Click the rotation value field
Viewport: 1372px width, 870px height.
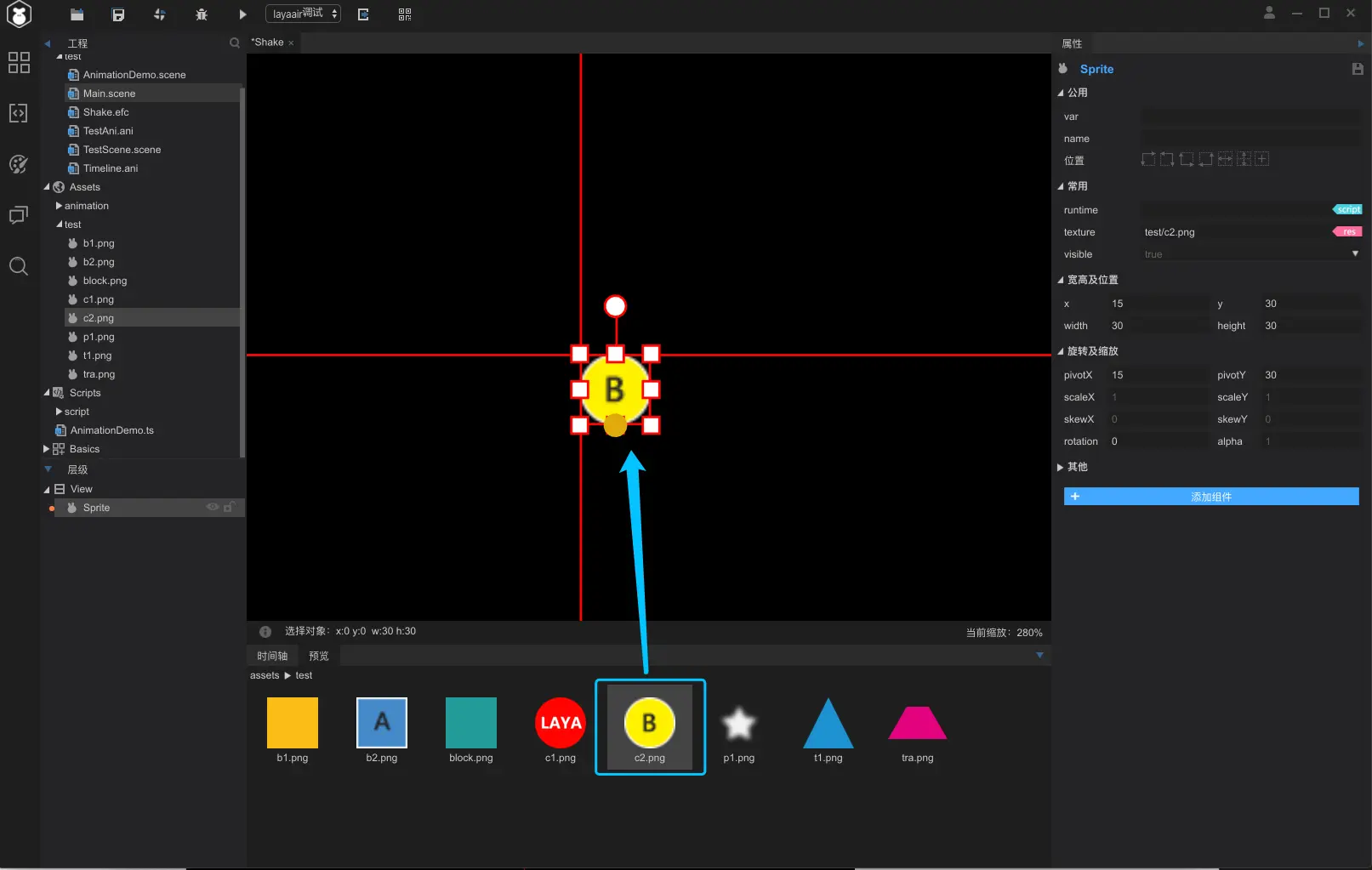click(1157, 441)
